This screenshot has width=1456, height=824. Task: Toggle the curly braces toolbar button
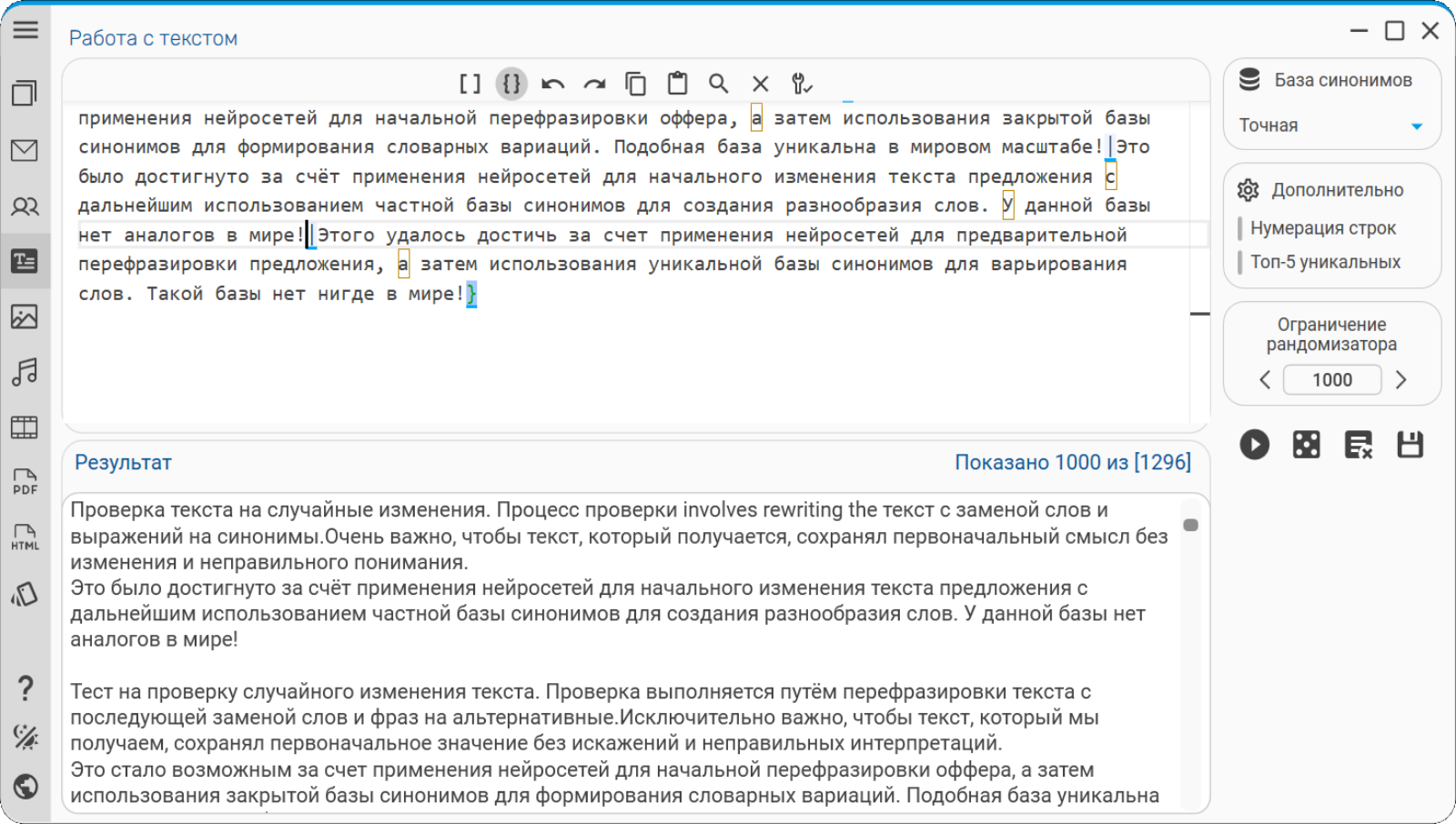tap(511, 84)
